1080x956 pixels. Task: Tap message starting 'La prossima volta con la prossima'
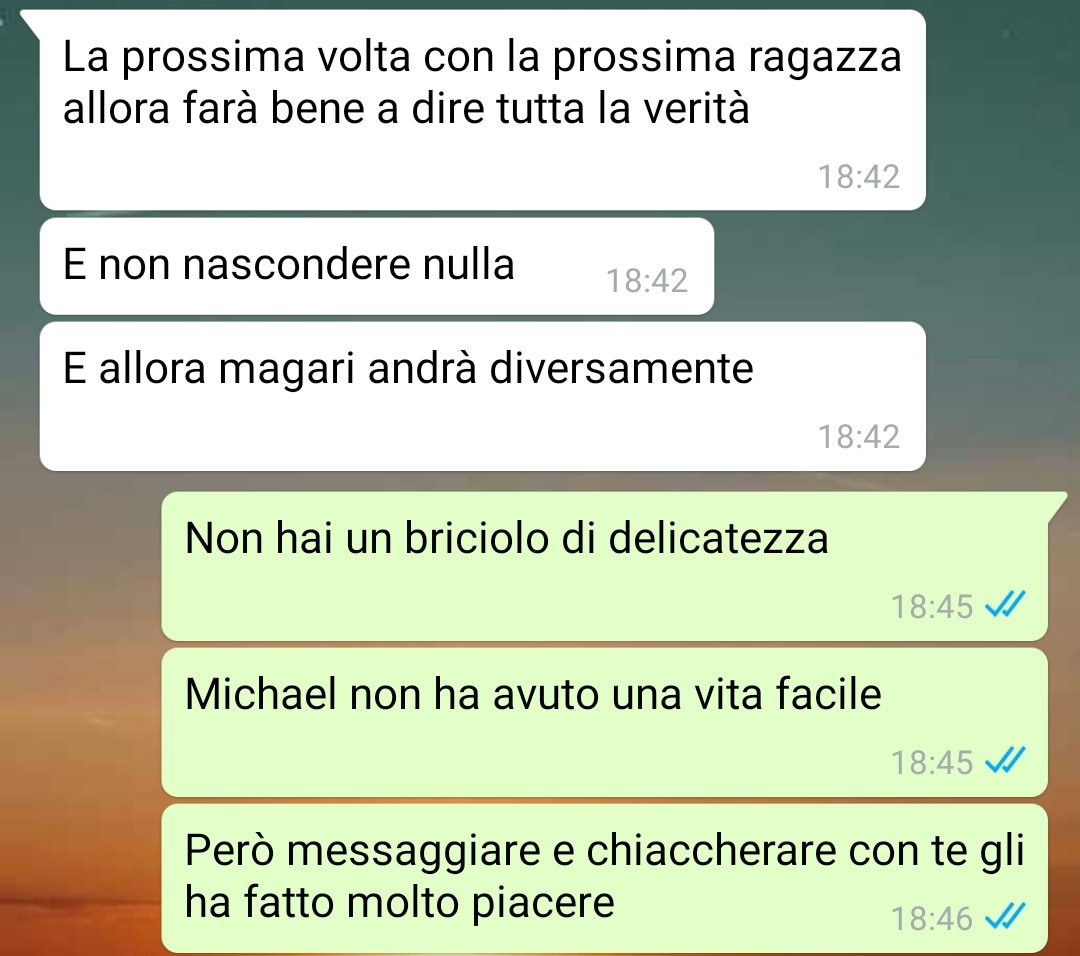(x=482, y=110)
